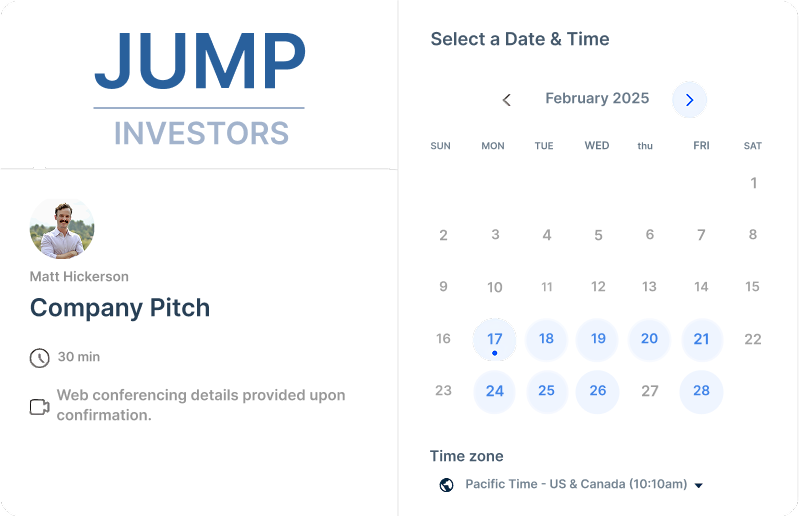The height and width of the screenshot is (517, 799).
Task: Click the video camera conferencing icon
Action: coord(40,407)
